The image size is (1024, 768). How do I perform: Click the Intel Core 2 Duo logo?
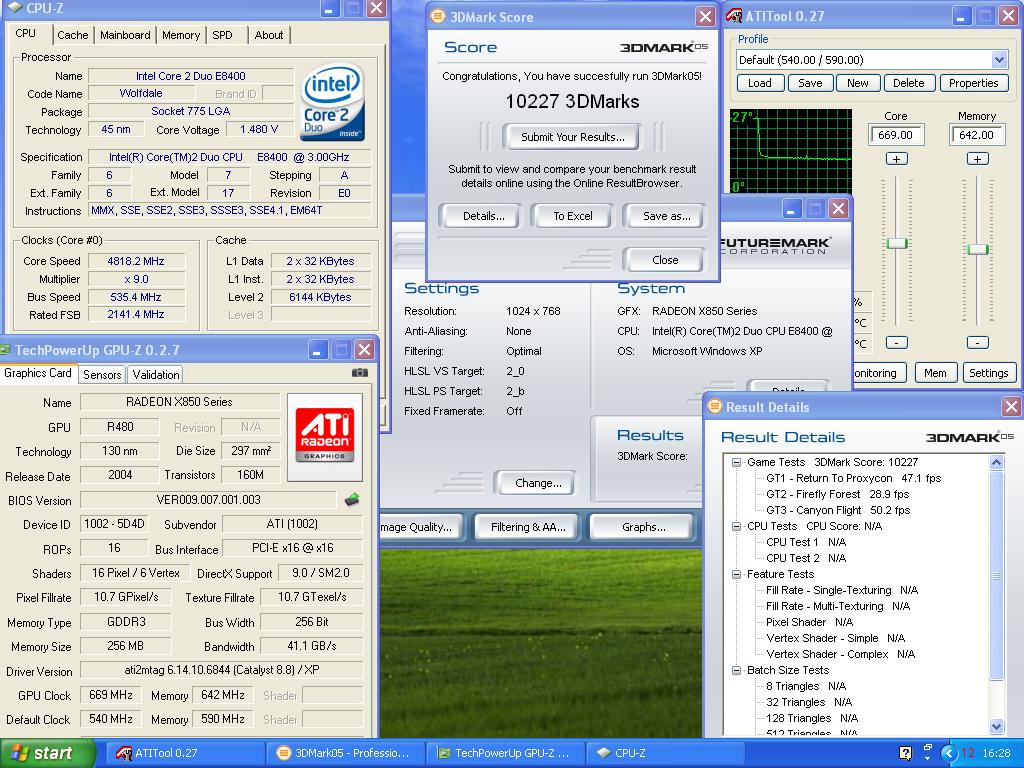pos(332,101)
